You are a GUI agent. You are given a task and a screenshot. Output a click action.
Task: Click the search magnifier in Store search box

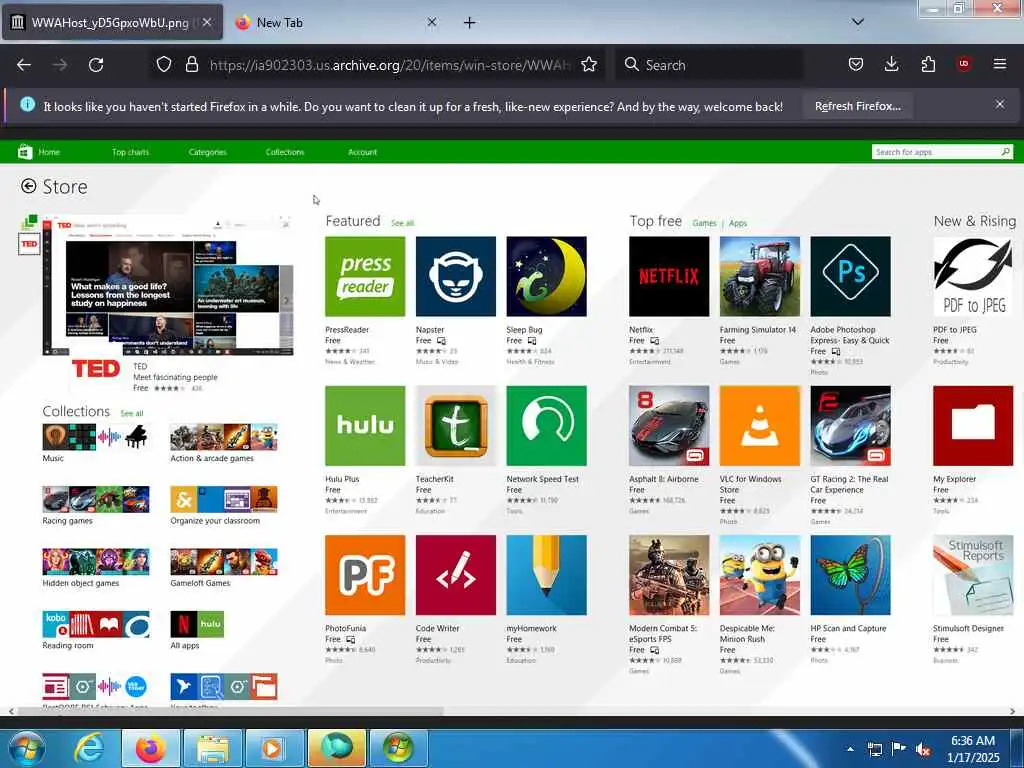(x=1005, y=152)
